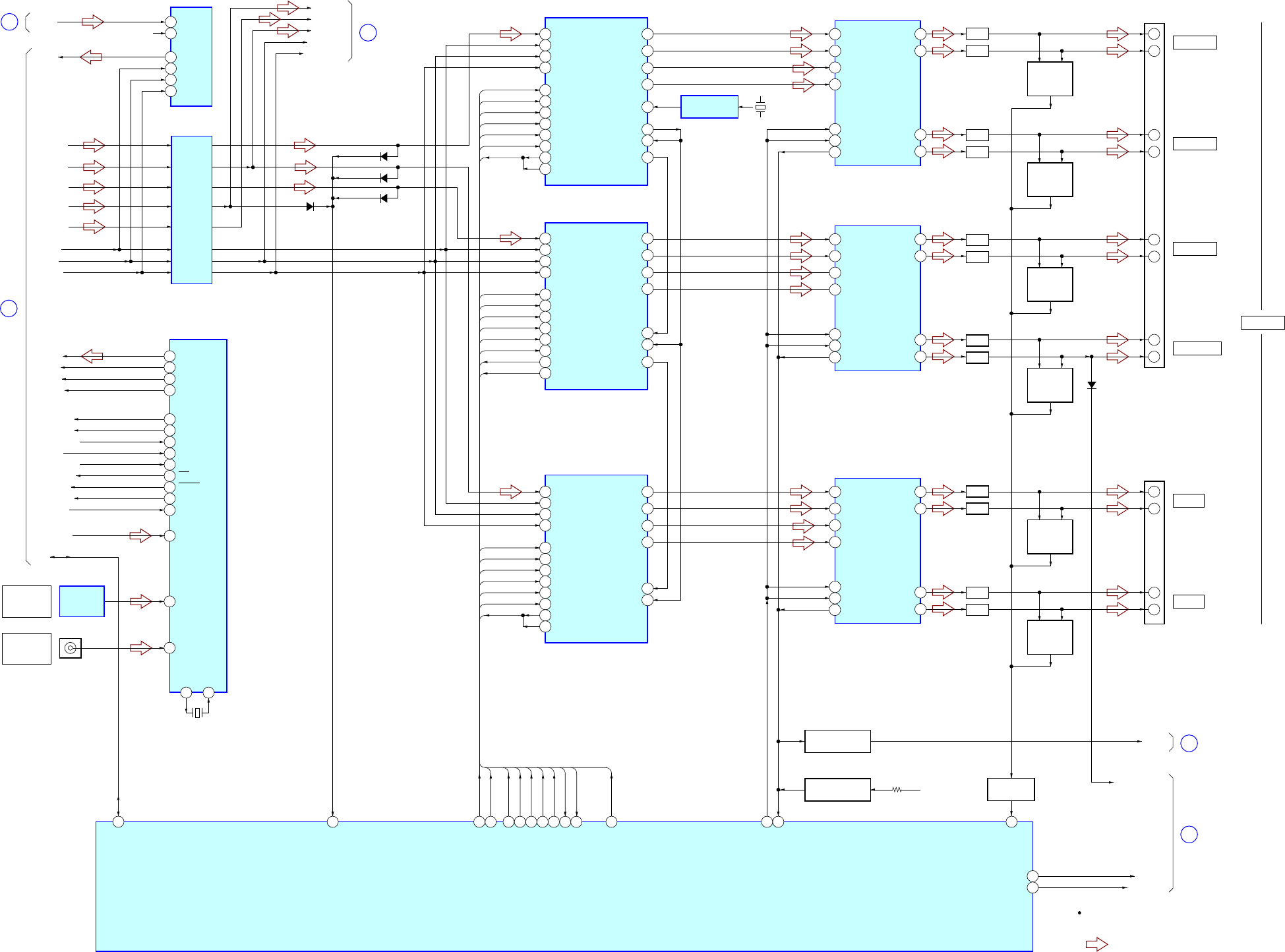Click the lowest blue circle marker at bottom right
This screenshot has width=1285, height=952.
(1189, 834)
